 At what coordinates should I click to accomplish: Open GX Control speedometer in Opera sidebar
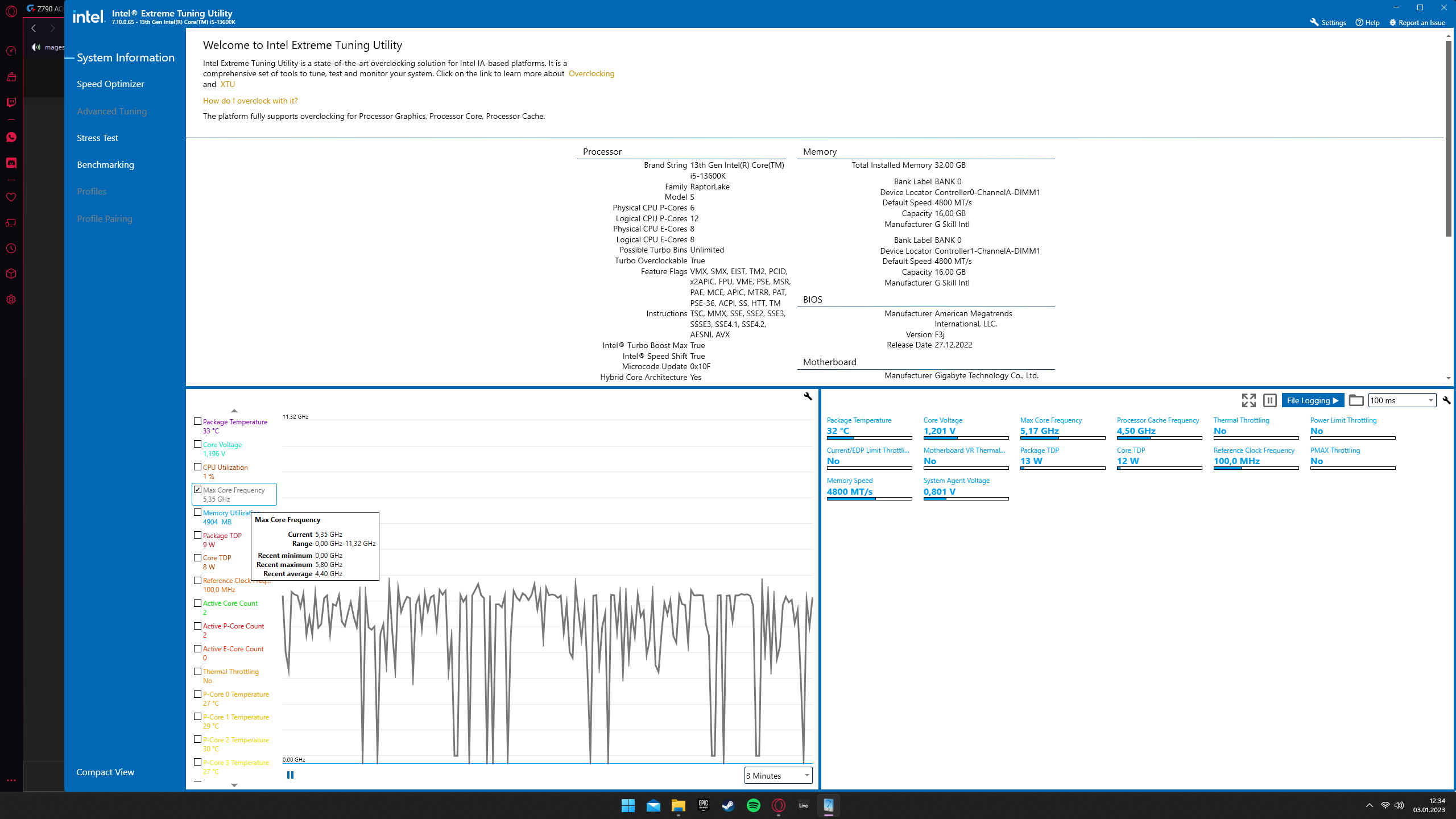pos(11,51)
